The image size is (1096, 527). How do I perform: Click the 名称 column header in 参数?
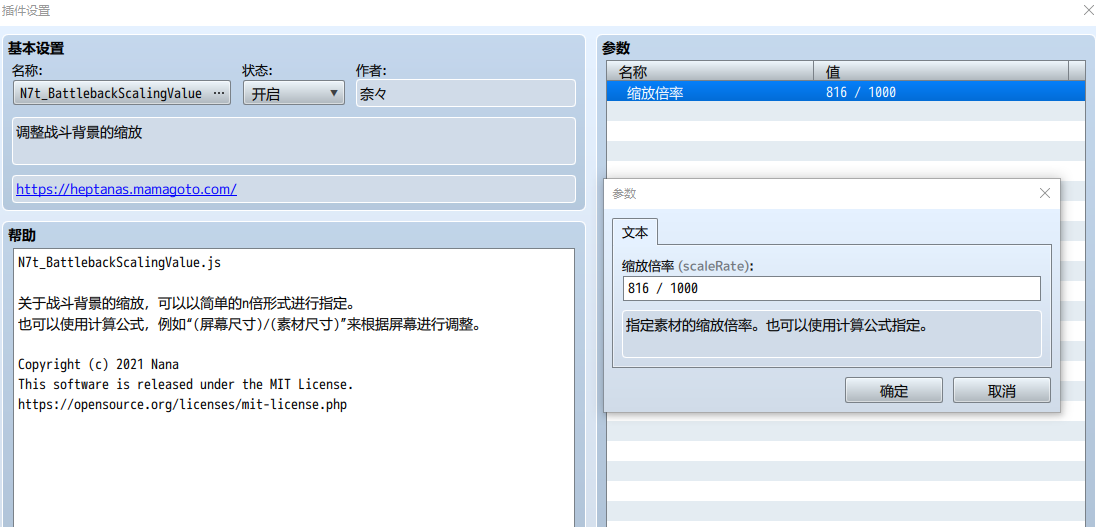click(710, 71)
